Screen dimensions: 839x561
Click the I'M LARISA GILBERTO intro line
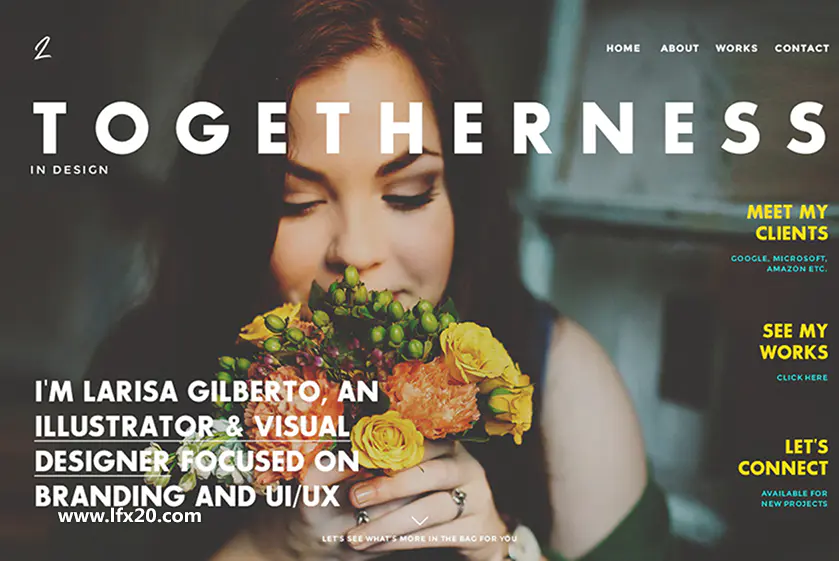click(x=207, y=391)
